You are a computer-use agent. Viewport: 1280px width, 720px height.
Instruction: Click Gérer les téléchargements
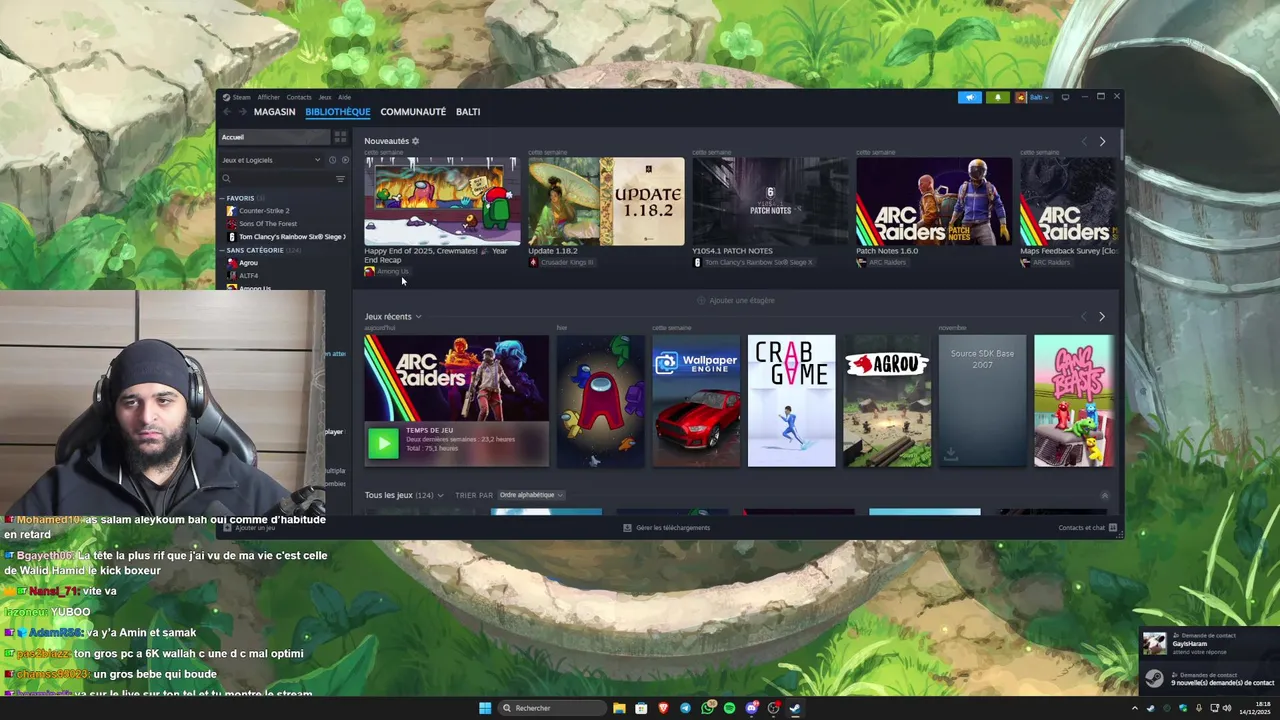tap(666, 528)
